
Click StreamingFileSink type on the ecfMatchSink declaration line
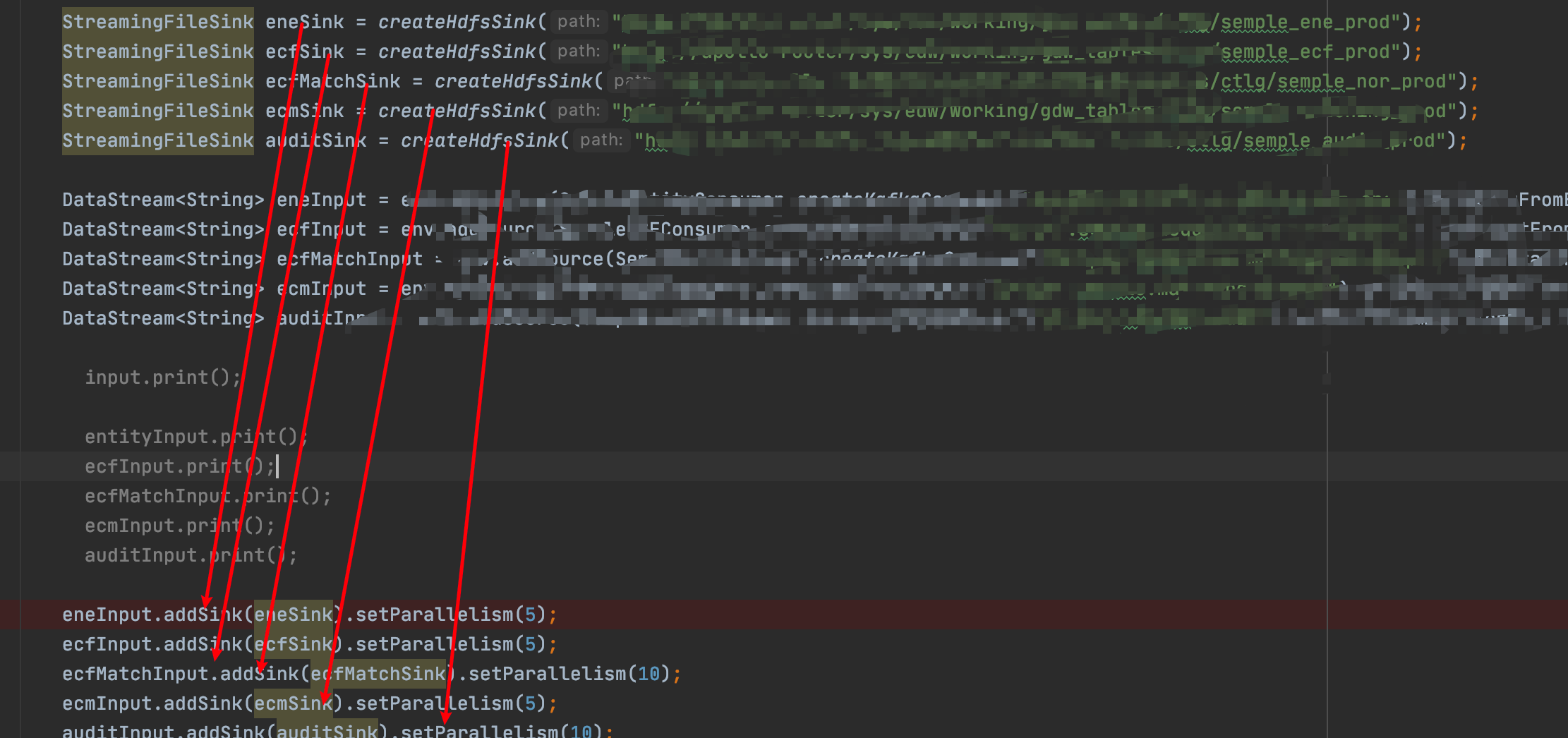click(x=157, y=81)
